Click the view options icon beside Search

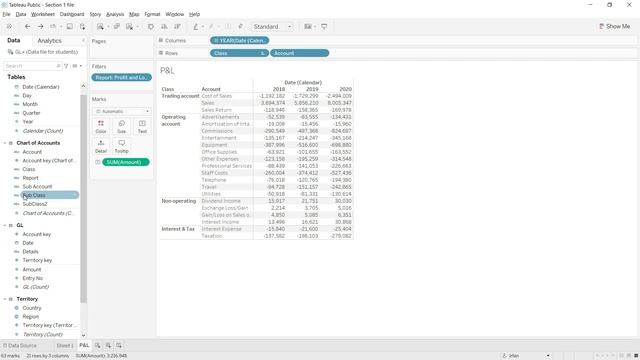pyautogui.click(x=75, y=66)
